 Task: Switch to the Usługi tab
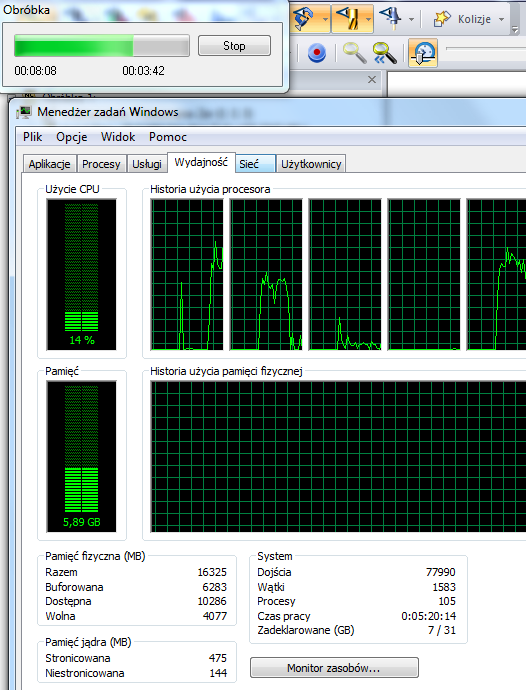coord(147,164)
